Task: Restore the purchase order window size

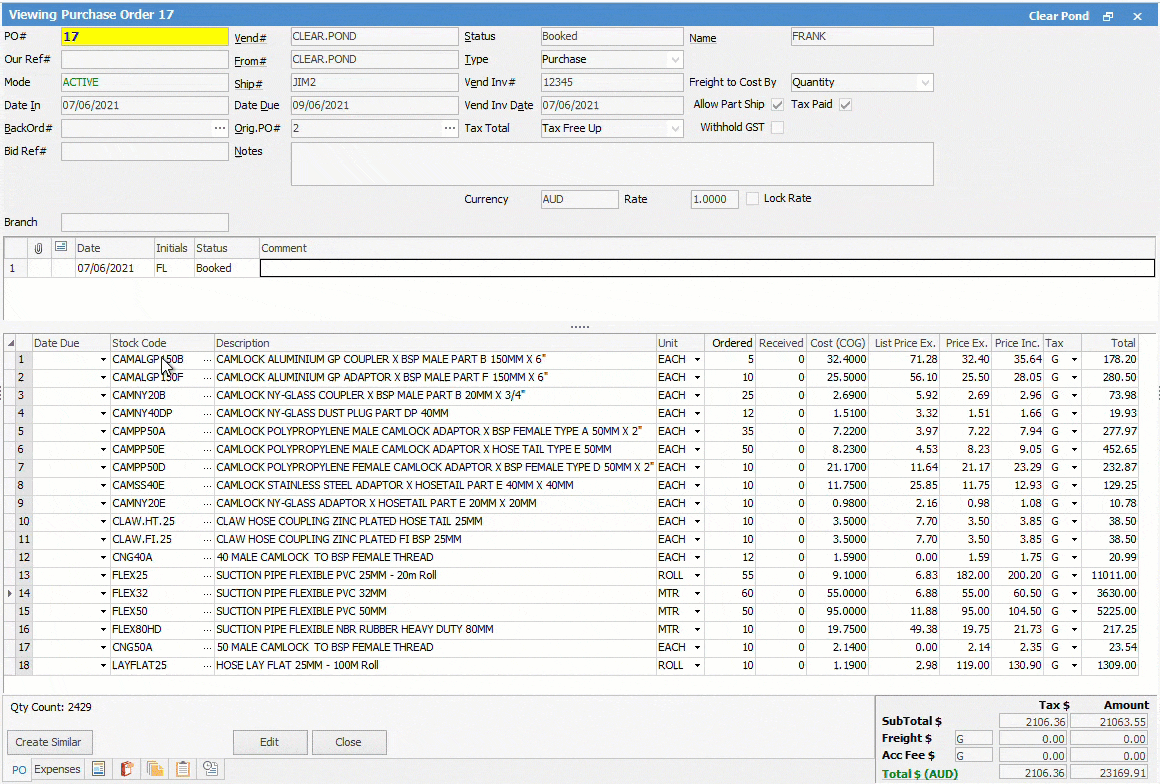Action: click(x=1108, y=17)
